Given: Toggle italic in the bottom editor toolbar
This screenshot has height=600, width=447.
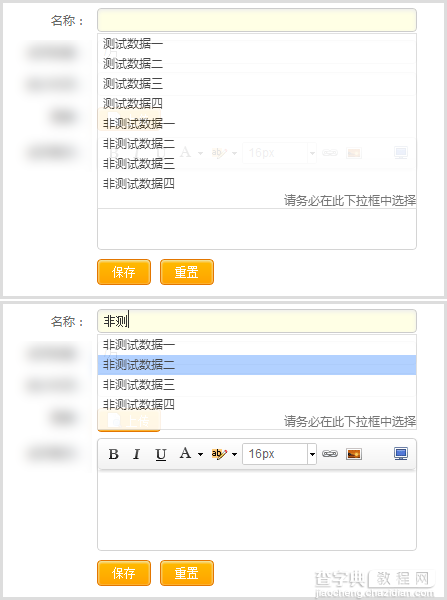Looking at the screenshot, I should [x=136, y=454].
